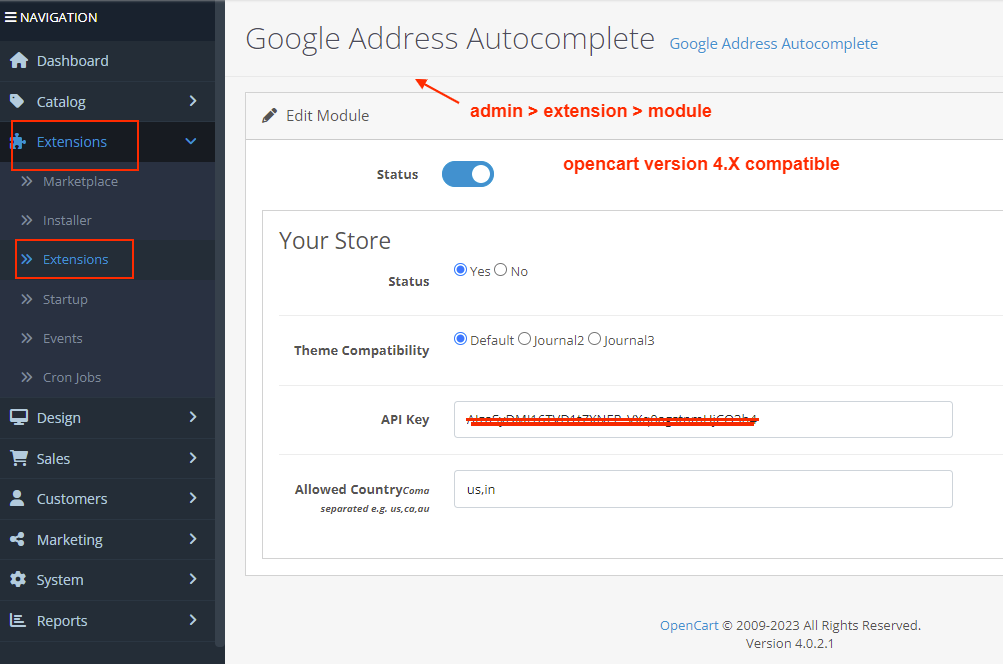
Task: Click the Extensions puzzle piece icon
Action: 18,142
